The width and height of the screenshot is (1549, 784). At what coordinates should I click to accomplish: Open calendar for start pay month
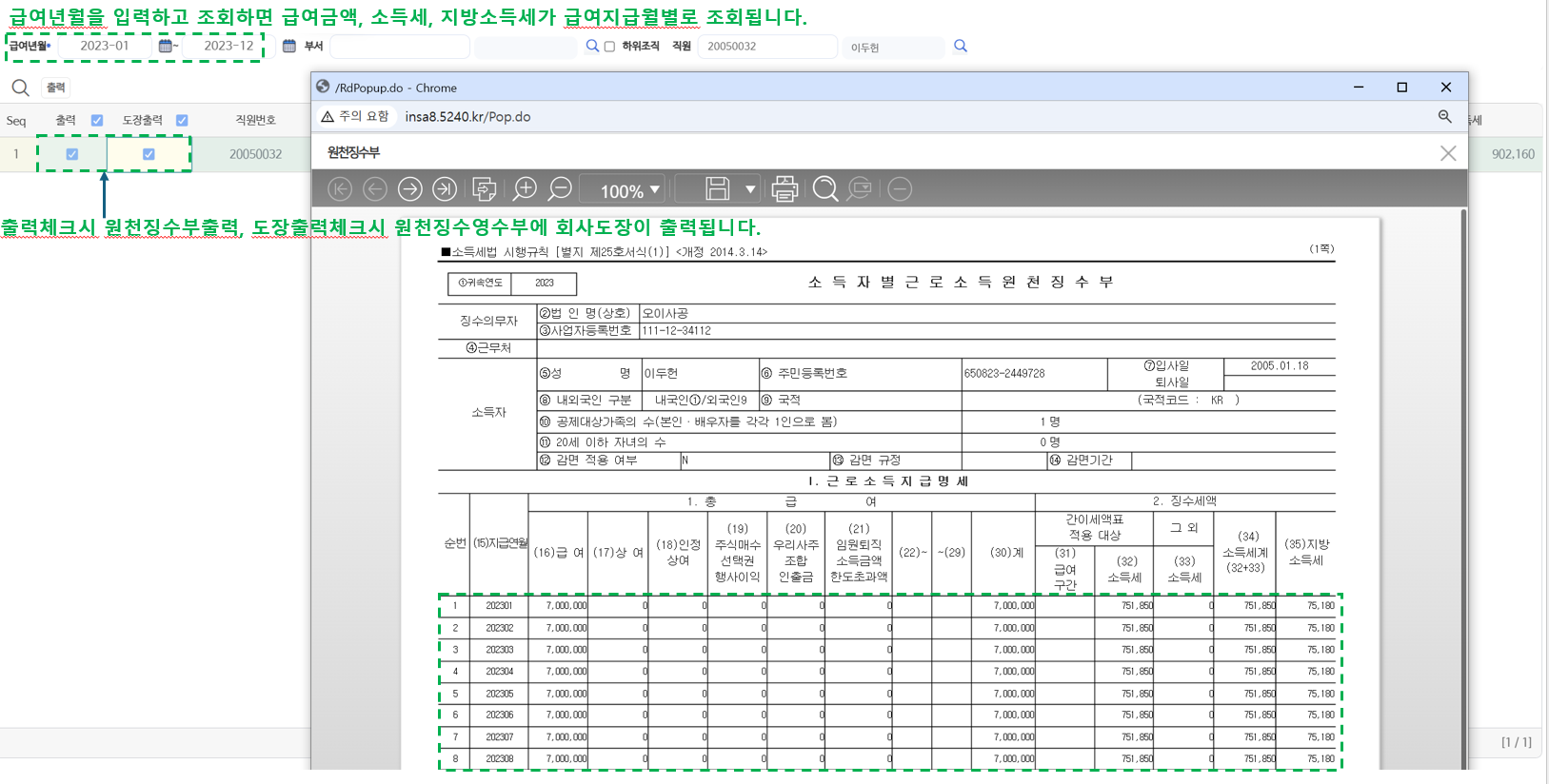click(166, 46)
